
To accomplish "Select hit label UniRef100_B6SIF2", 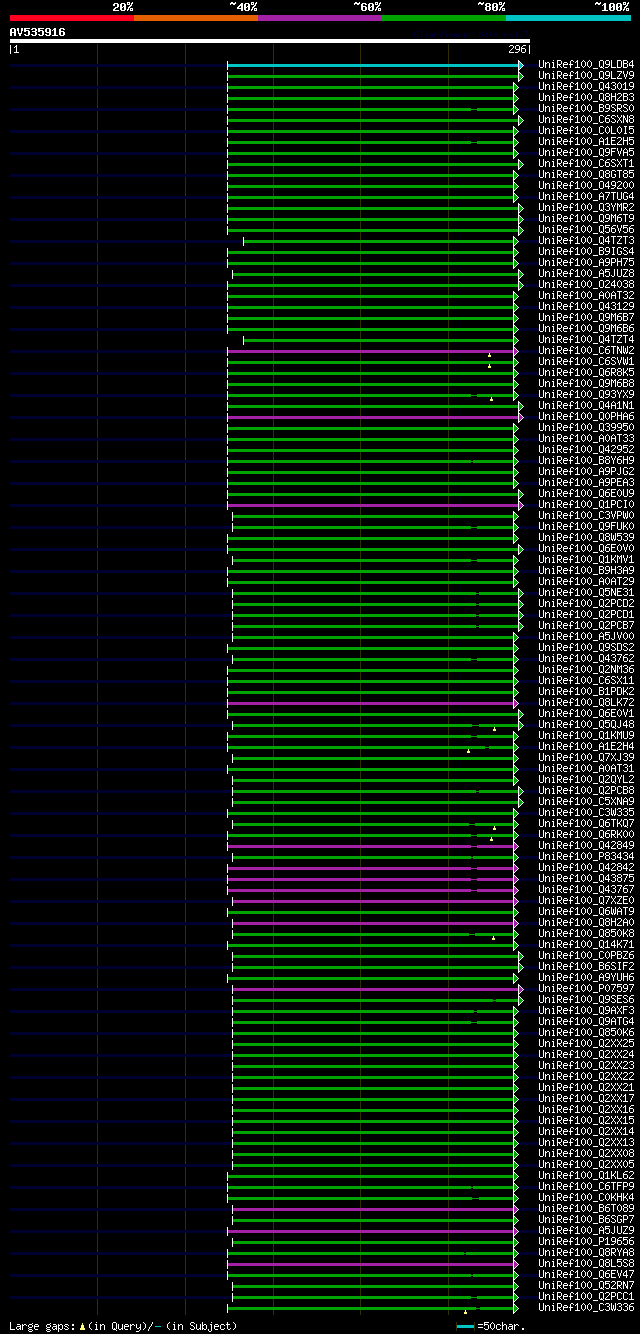I will (586, 967).
